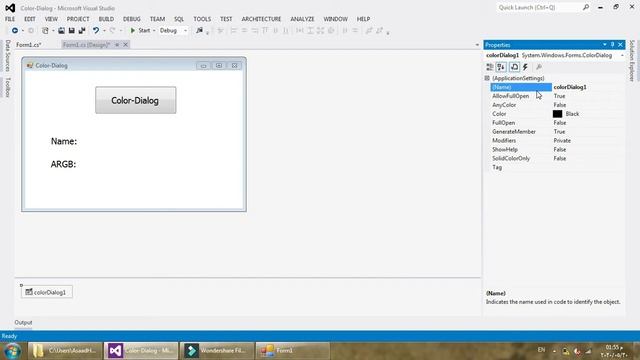Click the Redo toolbar icon

(x=112, y=31)
